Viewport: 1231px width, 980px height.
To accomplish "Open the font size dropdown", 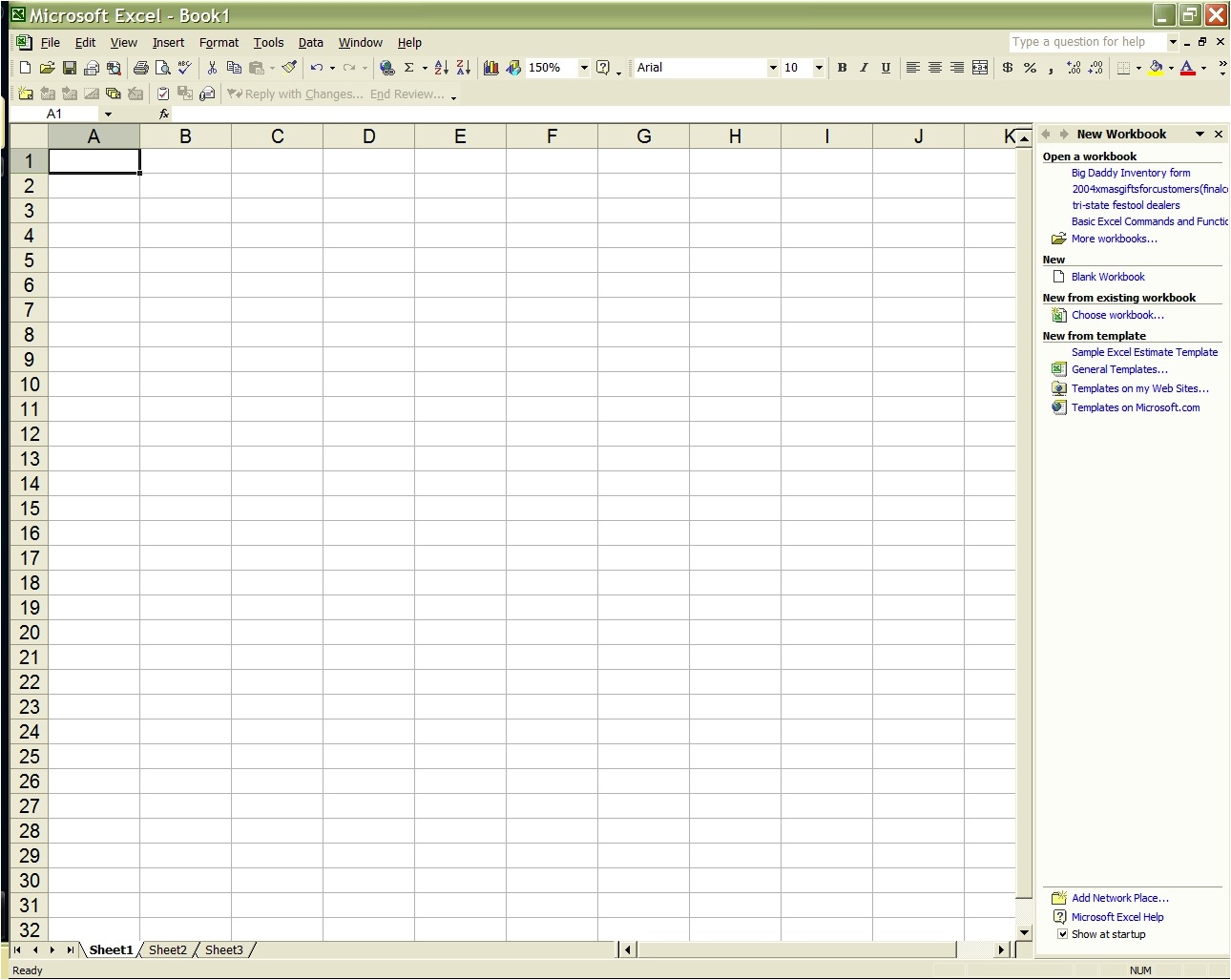I will coord(819,68).
